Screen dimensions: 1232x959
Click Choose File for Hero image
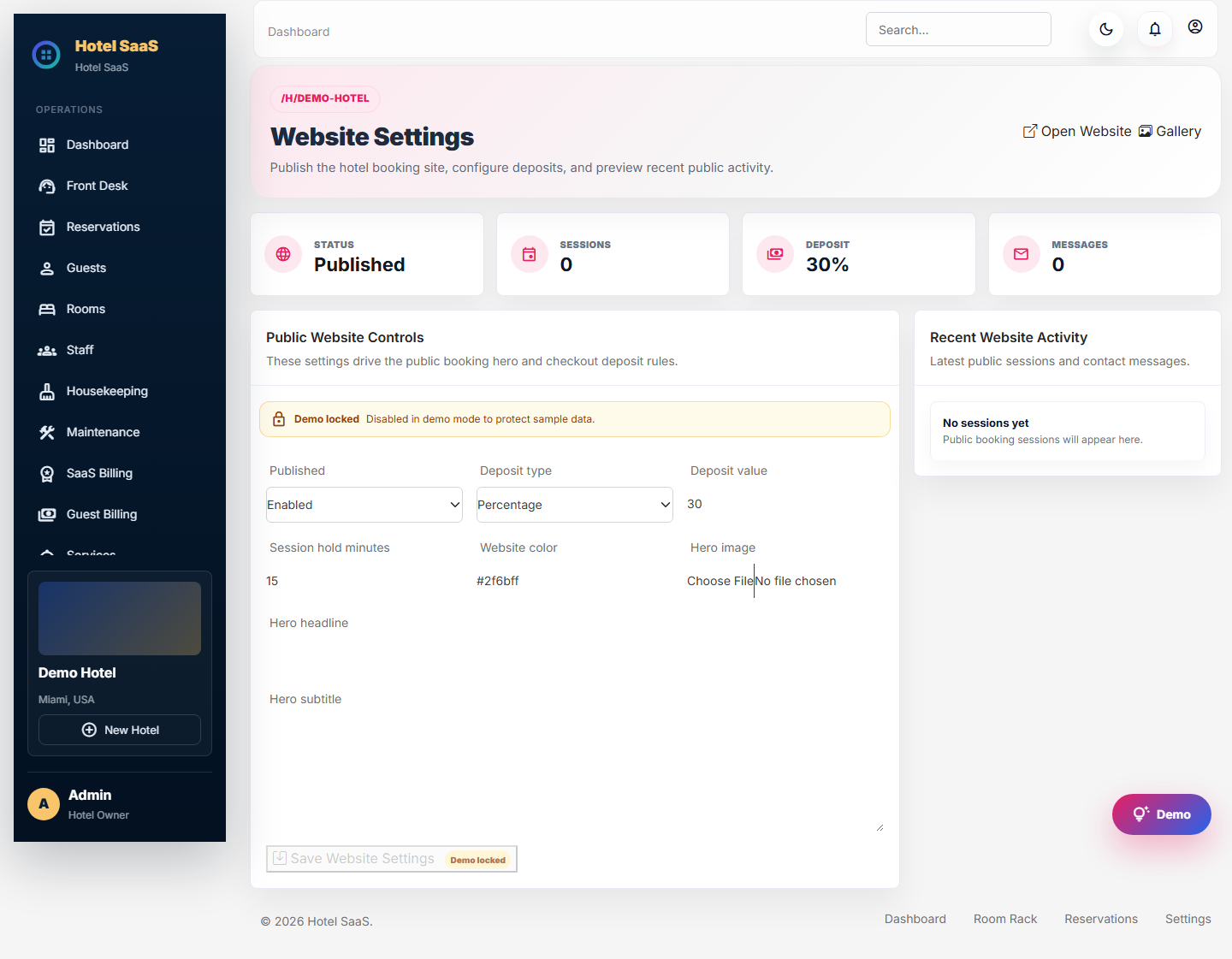tap(720, 581)
